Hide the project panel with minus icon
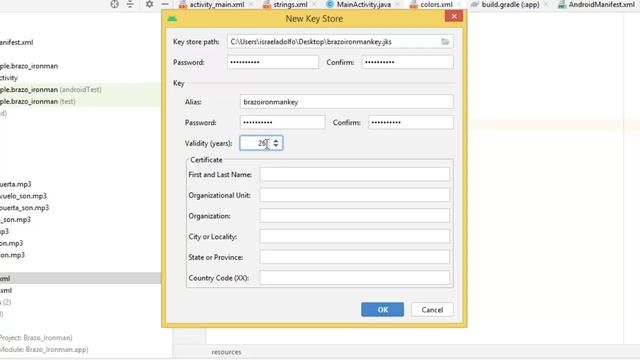 (165, 4)
